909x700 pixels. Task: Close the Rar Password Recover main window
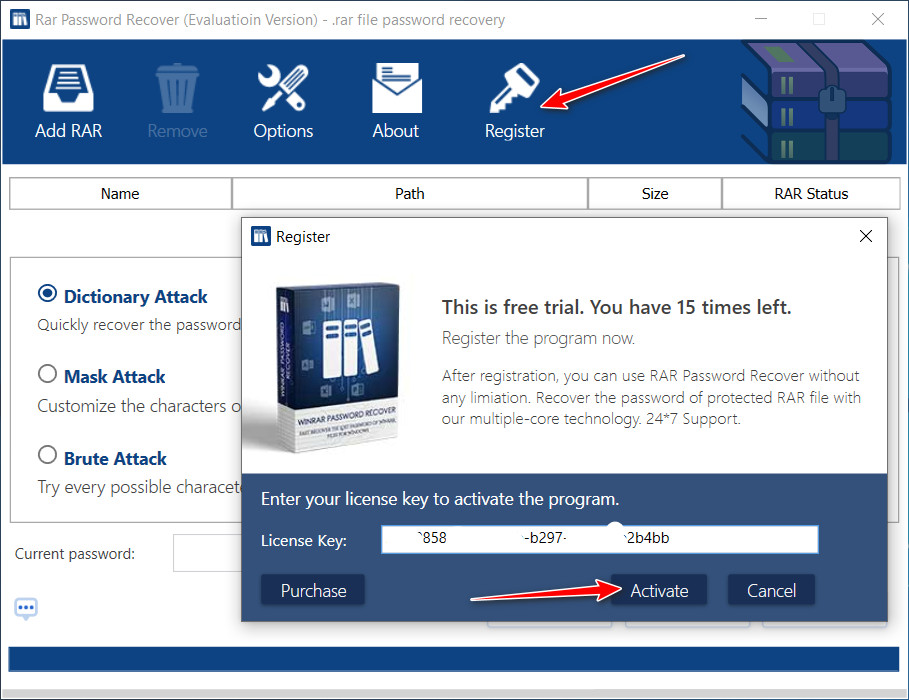tap(878, 19)
